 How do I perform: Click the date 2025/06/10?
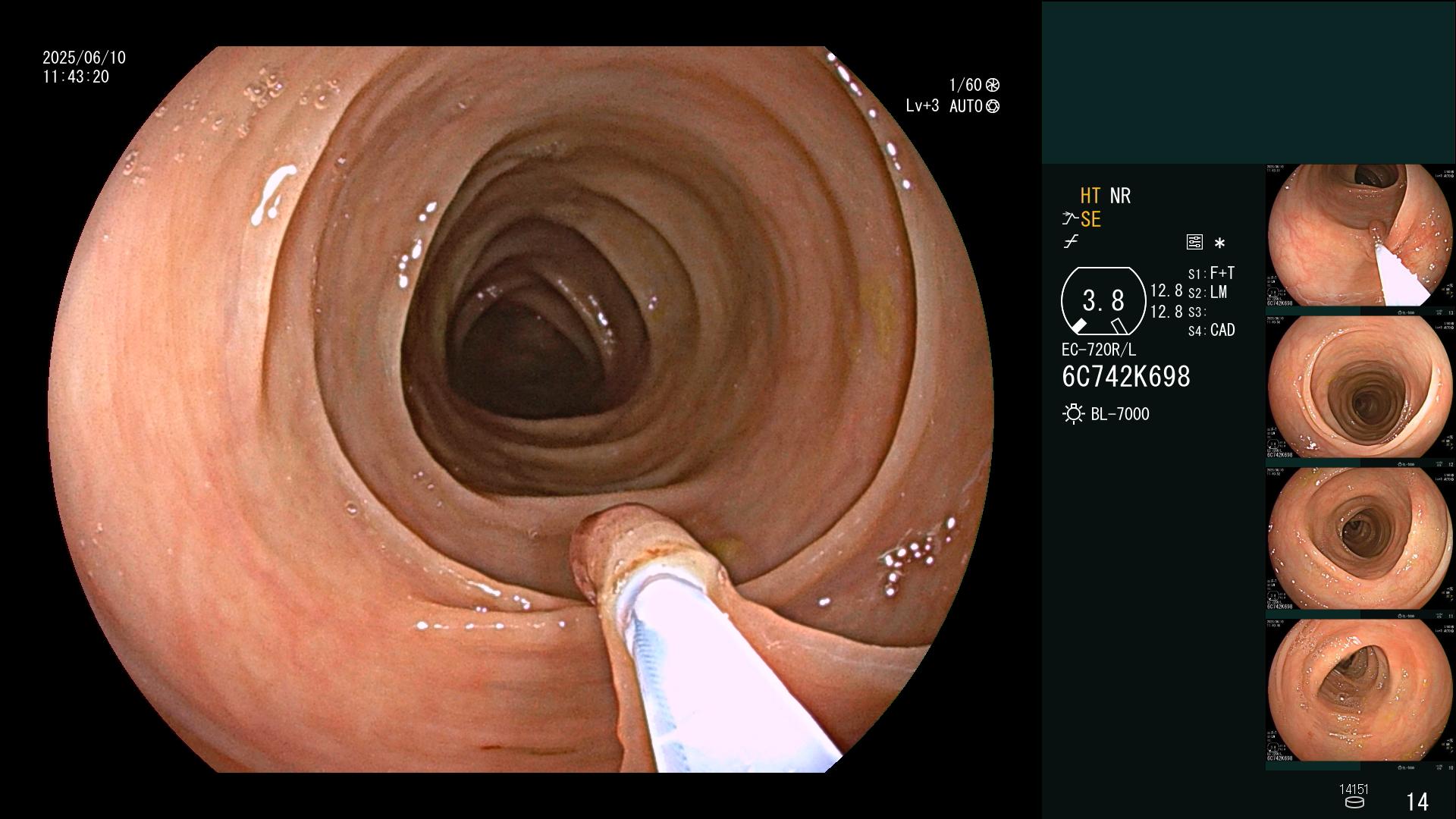point(84,58)
